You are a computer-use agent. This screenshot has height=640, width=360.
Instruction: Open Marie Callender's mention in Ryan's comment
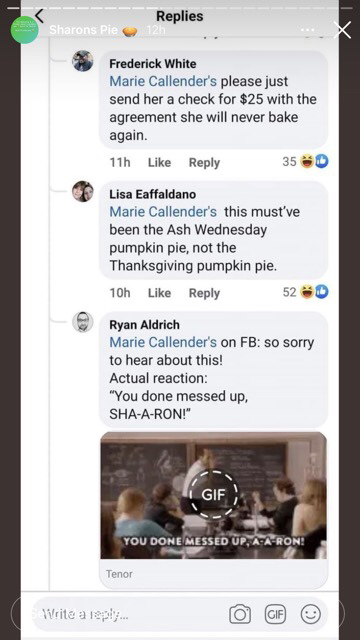163,342
